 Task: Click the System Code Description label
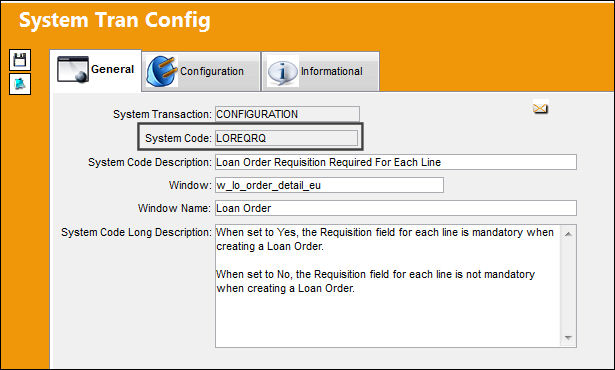(150, 162)
